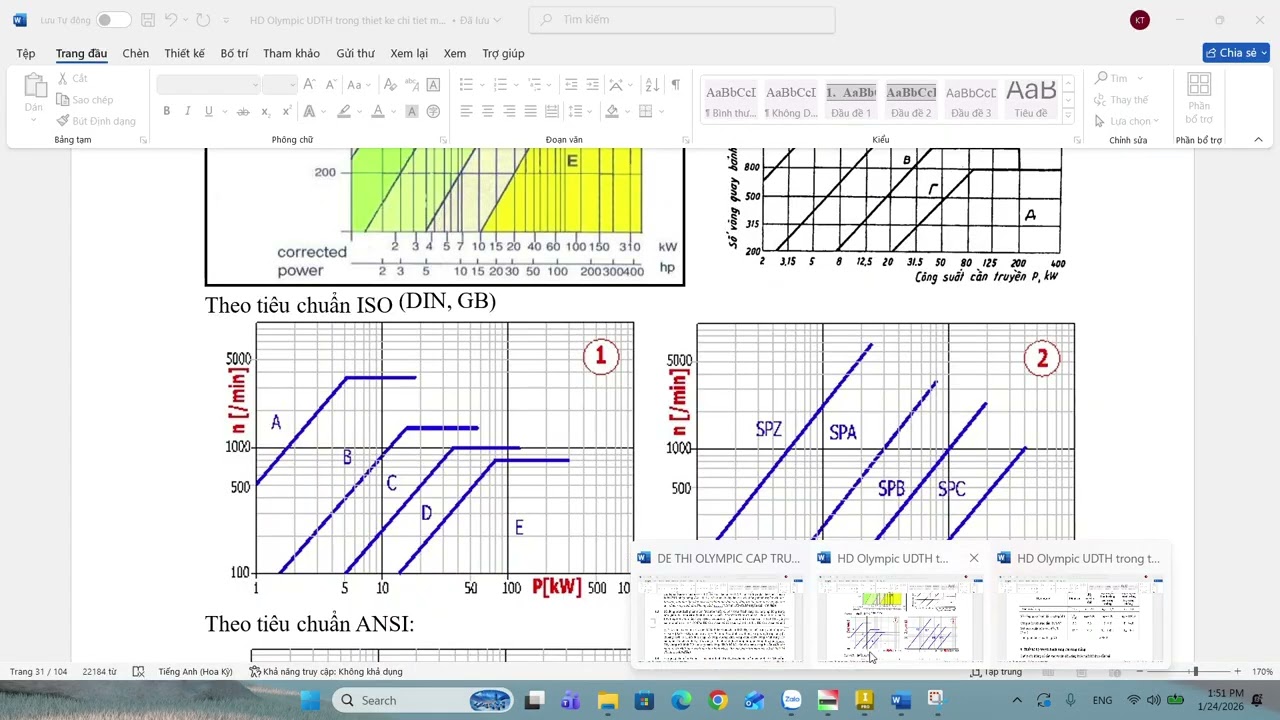Open Chia sẻ share dropdown
The image size is (1280, 720).
[x=1236, y=53]
